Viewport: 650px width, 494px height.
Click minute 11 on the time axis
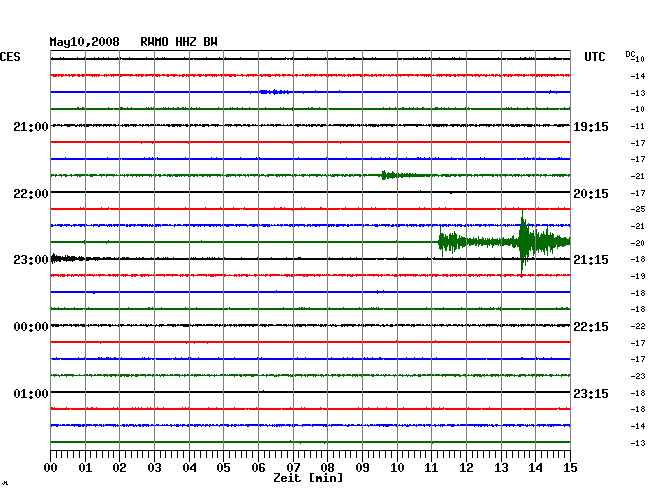tap(431, 468)
